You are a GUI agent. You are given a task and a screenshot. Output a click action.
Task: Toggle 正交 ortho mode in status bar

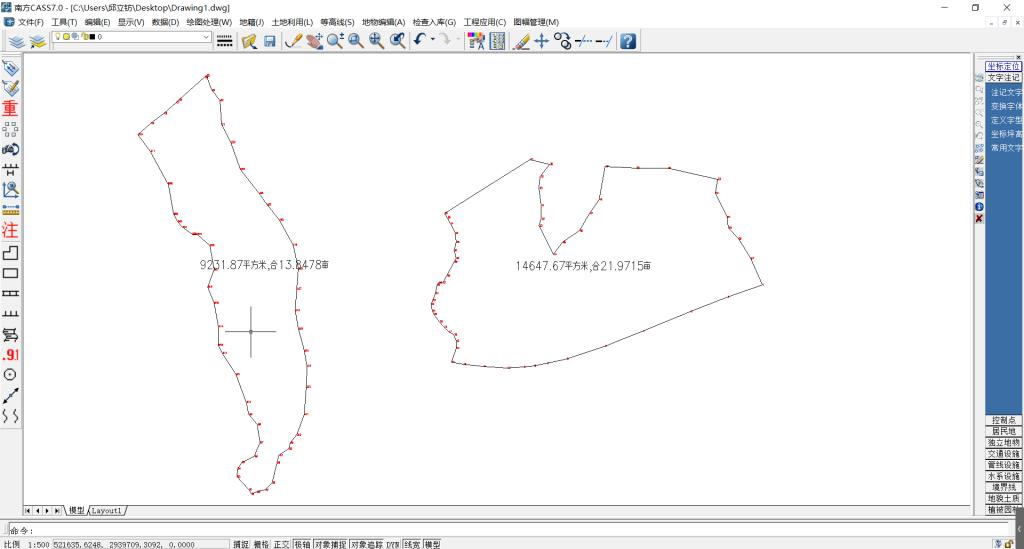point(281,544)
